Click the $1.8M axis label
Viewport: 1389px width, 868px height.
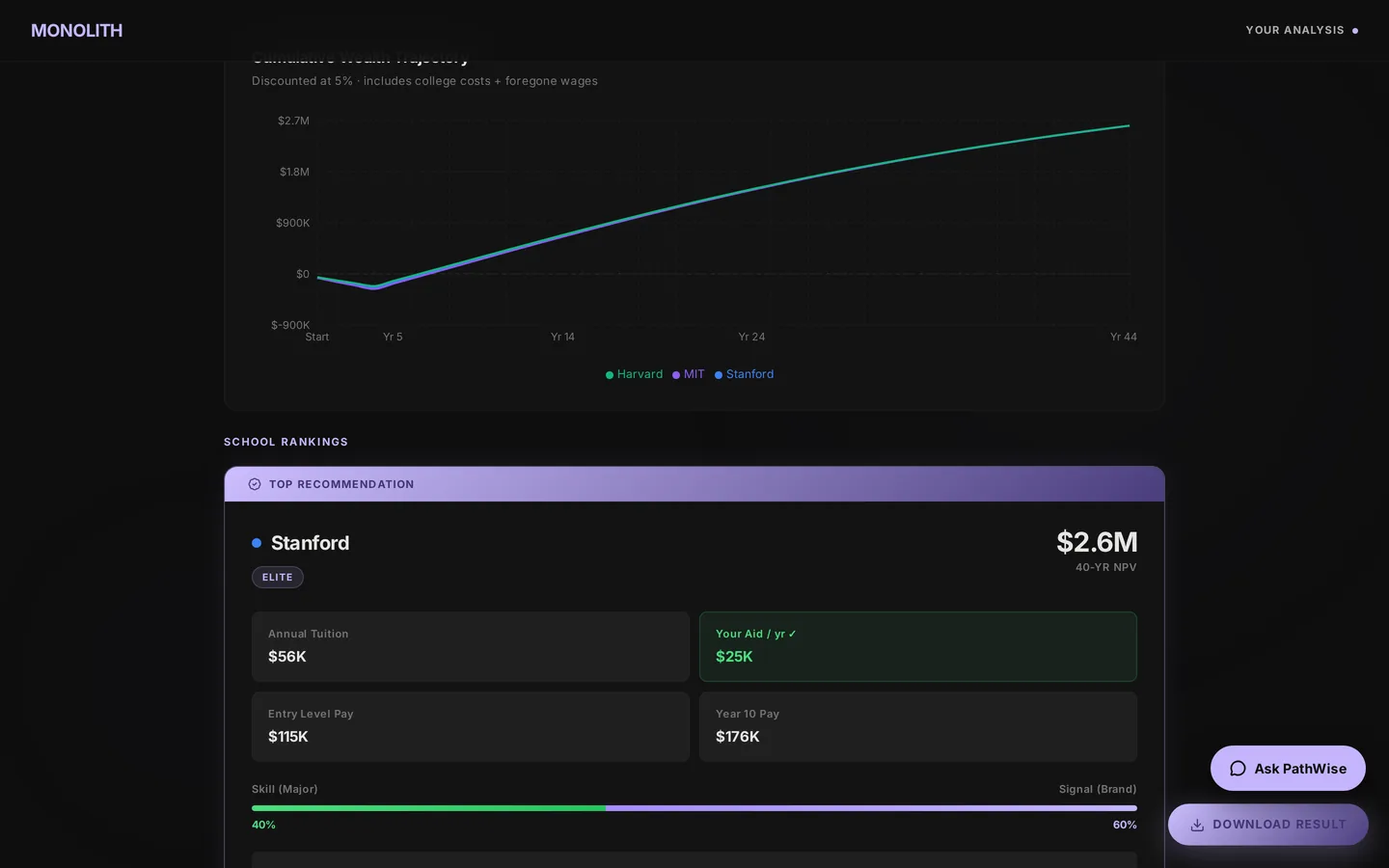click(294, 172)
